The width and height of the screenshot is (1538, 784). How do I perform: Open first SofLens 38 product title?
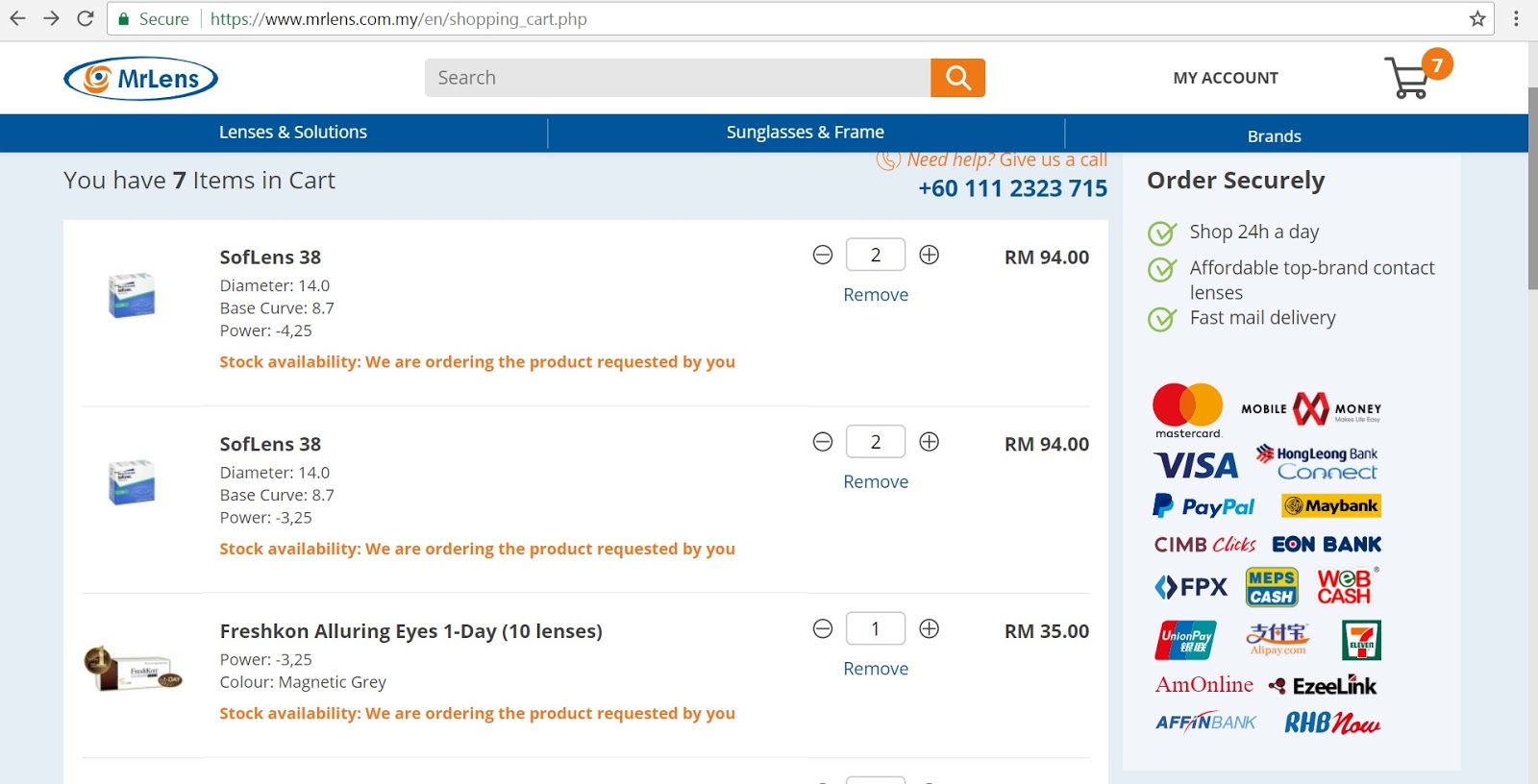[270, 257]
